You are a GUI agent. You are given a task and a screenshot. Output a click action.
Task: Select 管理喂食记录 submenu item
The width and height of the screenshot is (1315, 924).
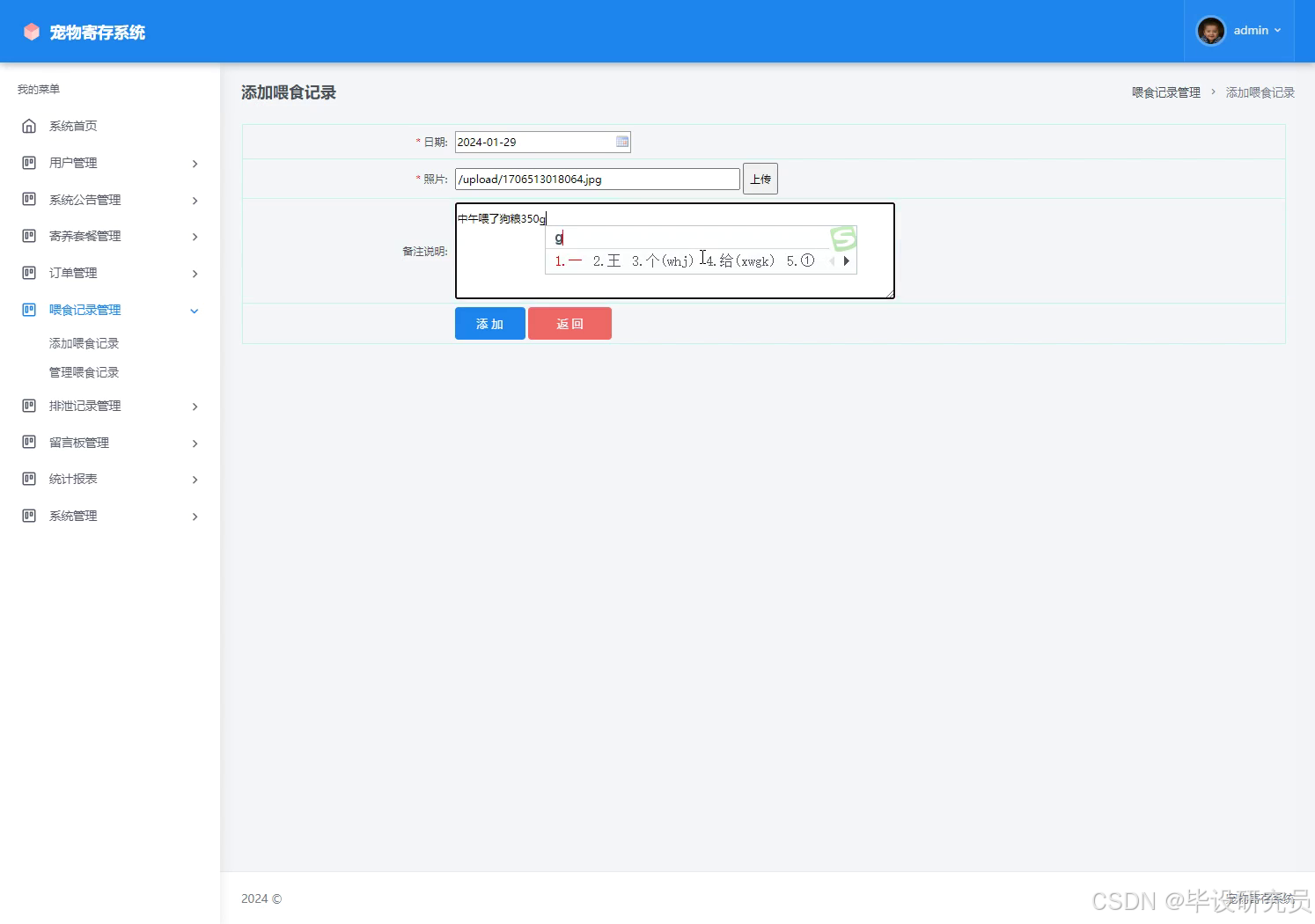[x=84, y=372]
